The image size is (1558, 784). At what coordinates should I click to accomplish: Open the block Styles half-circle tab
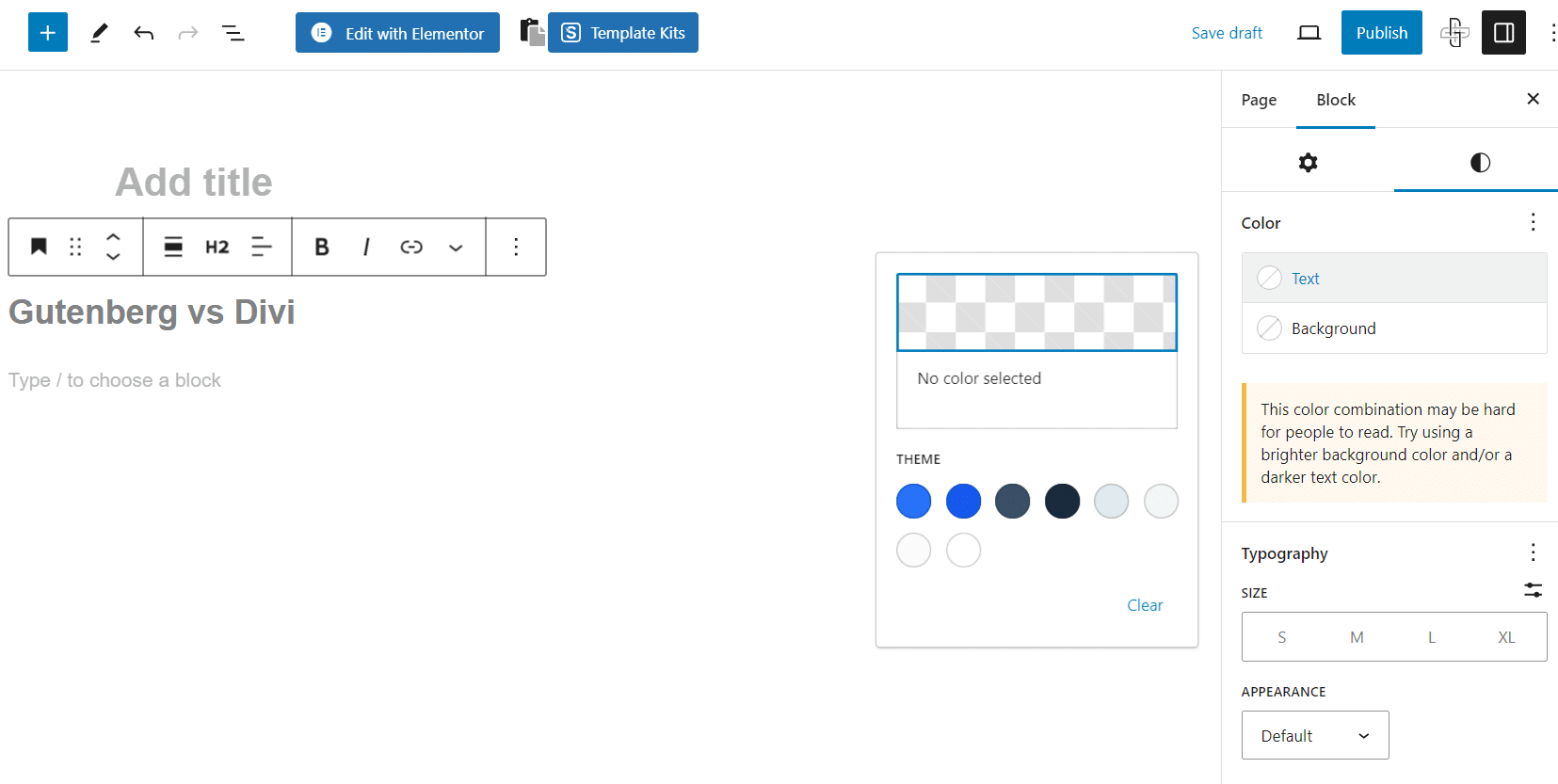pos(1480,162)
